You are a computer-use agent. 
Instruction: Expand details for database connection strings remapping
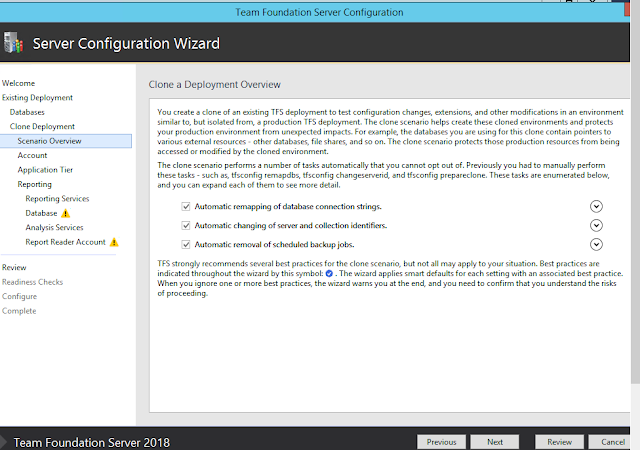596,207
